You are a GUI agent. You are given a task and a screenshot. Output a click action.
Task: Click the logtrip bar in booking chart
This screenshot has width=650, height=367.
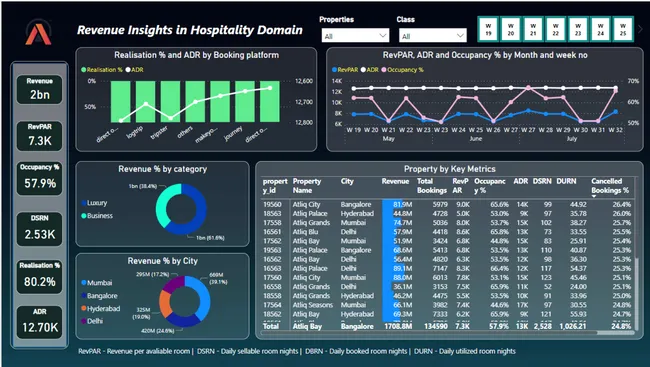point(146,102)
